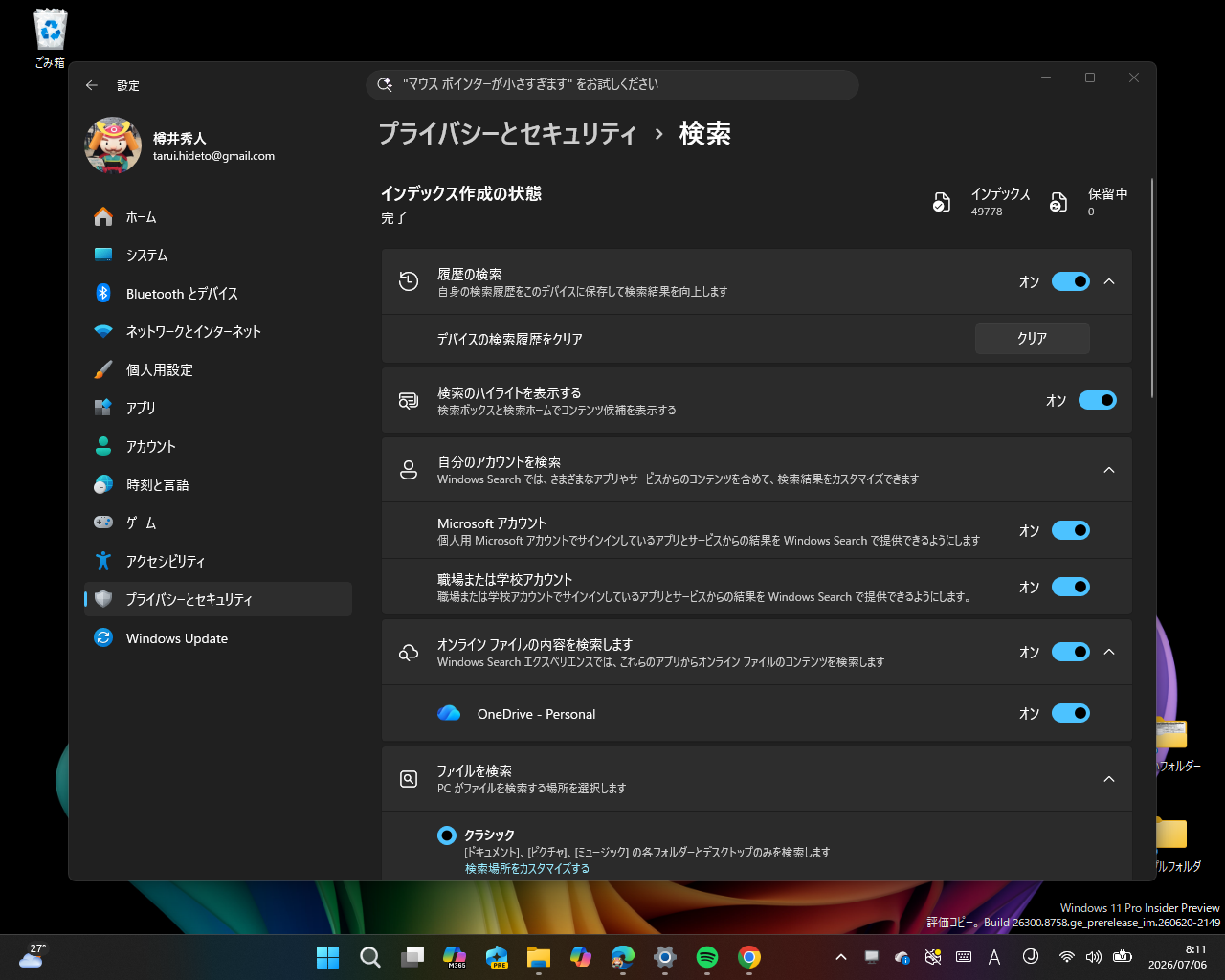Collapse the ファイルを検索 section

(x=1109, y=779)
